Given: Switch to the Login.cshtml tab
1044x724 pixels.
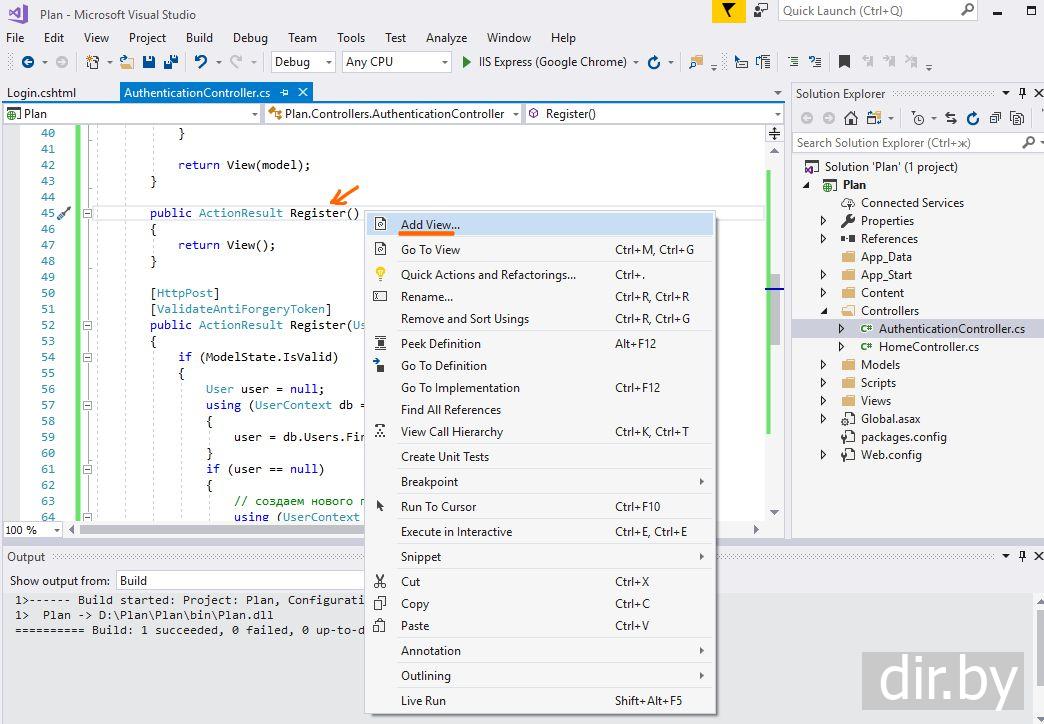Looking at the screenshot, I should 42,93.
